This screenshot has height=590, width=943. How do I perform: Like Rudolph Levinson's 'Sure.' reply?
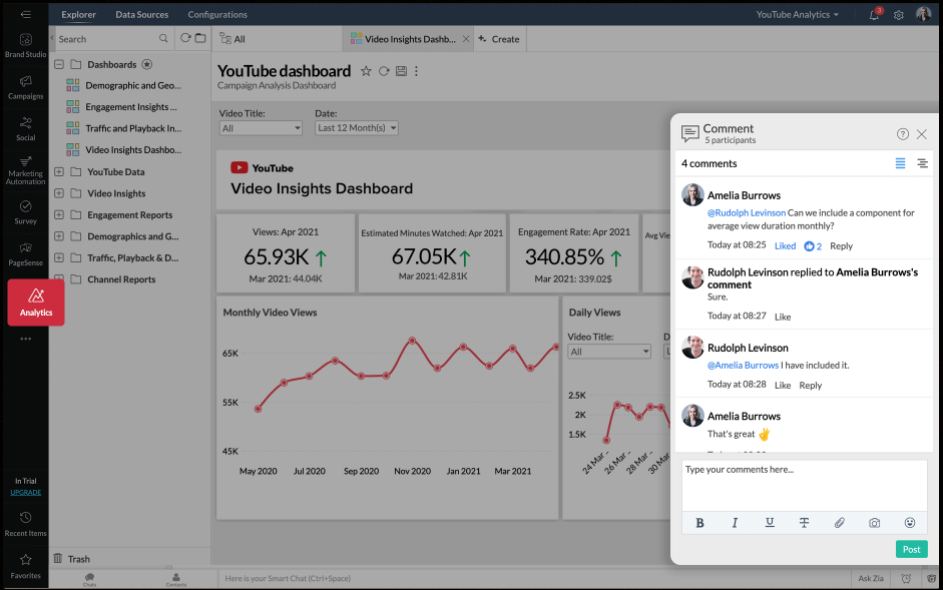point(782,316)
